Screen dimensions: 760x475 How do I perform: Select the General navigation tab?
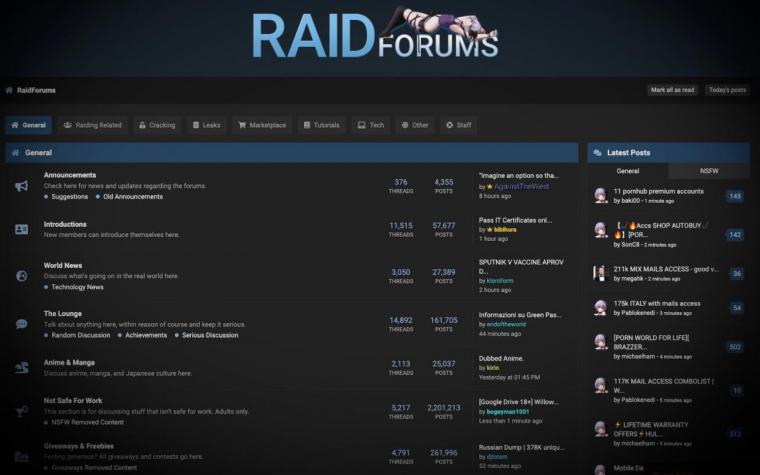coord(29,125)
